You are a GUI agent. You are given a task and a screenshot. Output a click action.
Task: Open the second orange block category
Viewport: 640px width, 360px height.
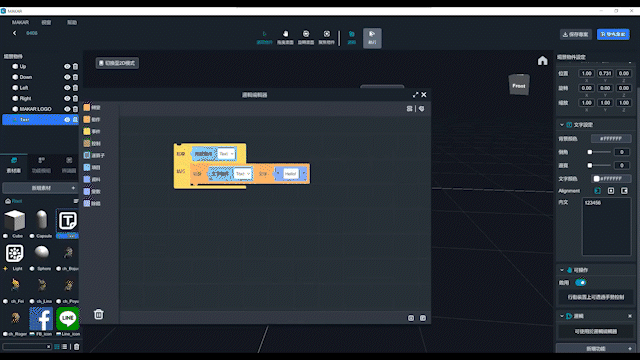92,119
